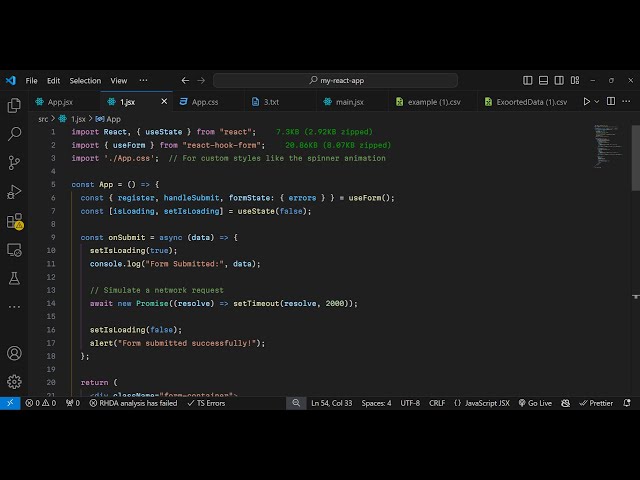The width and height of the screenshot is (640, 480).
Task: Switch to the App.css tab
Action: click(x=204, y=101)
